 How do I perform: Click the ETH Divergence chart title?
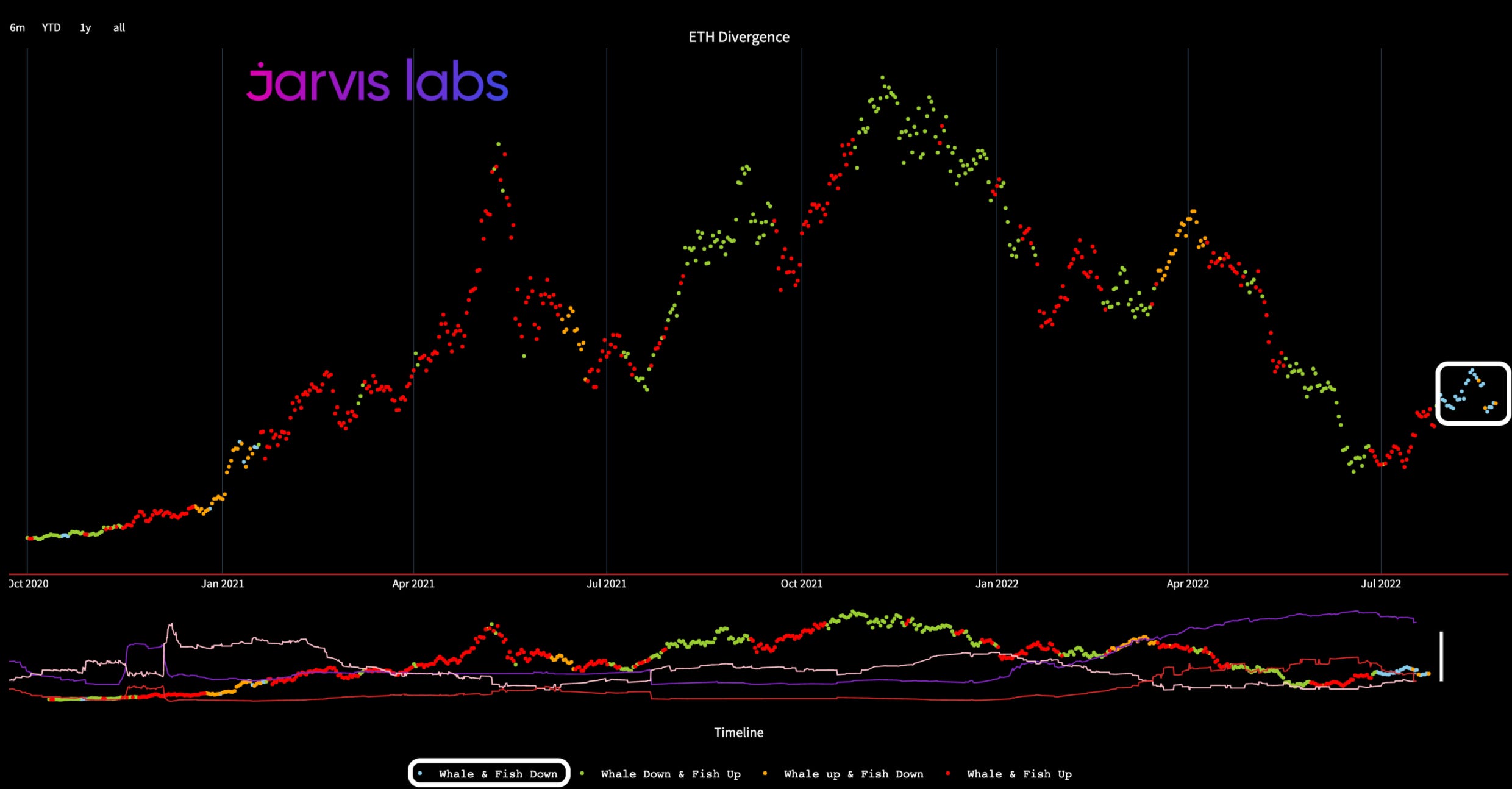738,37
